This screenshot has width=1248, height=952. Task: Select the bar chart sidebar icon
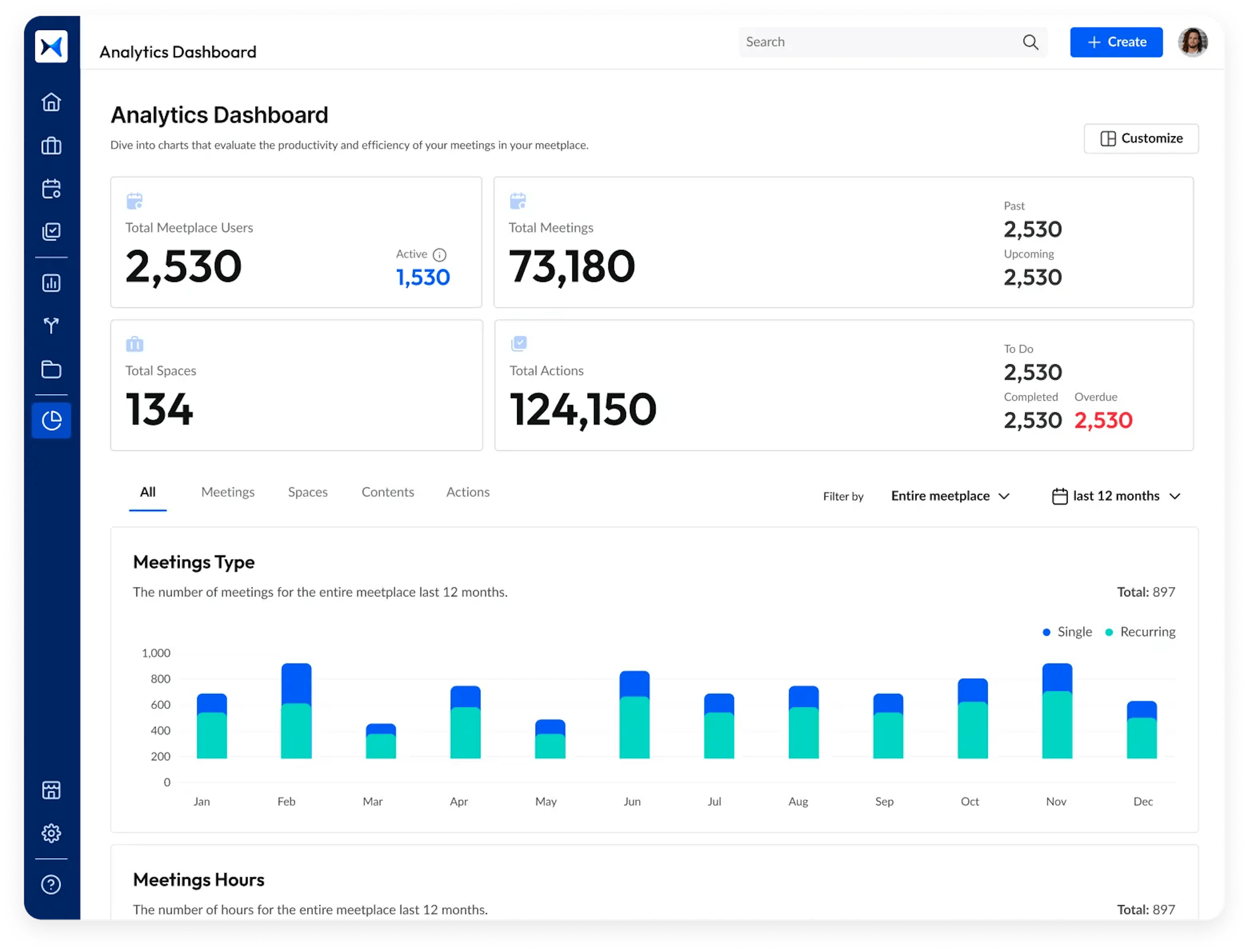51,283
